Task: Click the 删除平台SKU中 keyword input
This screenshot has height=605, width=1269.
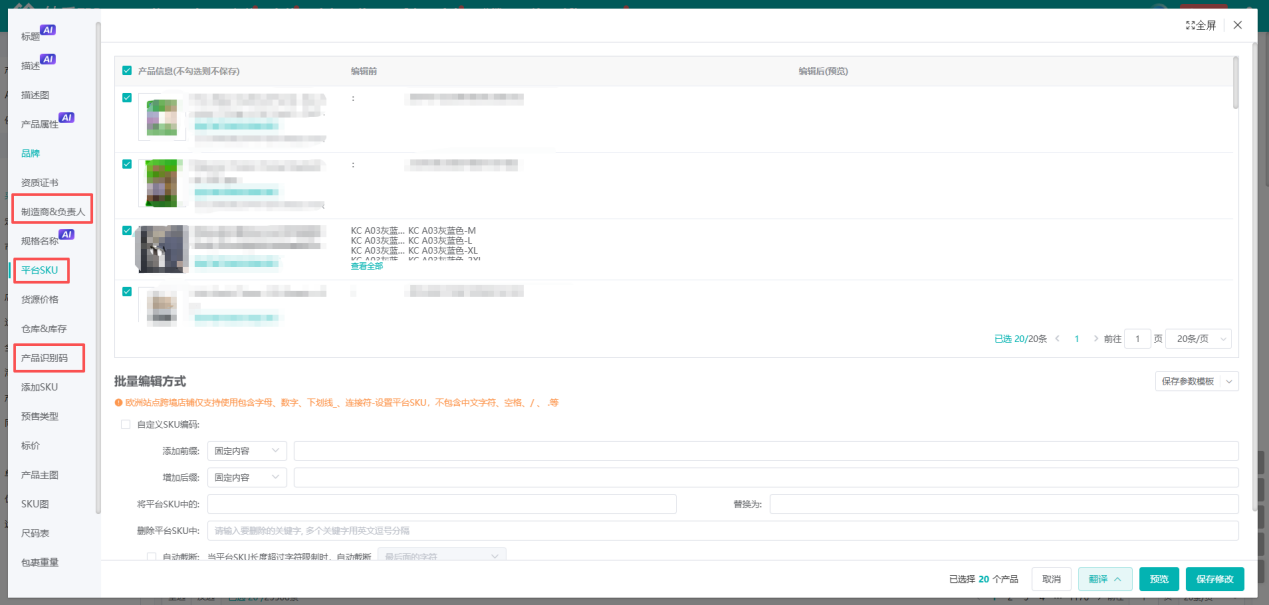Action: [x=723, y=530]
